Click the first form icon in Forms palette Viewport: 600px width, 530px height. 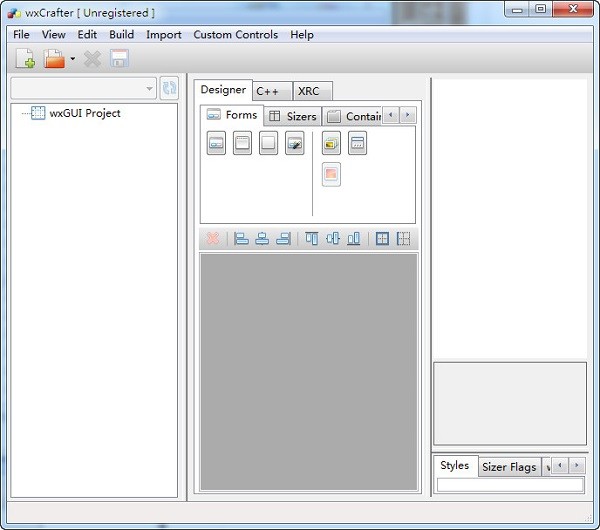216,143
